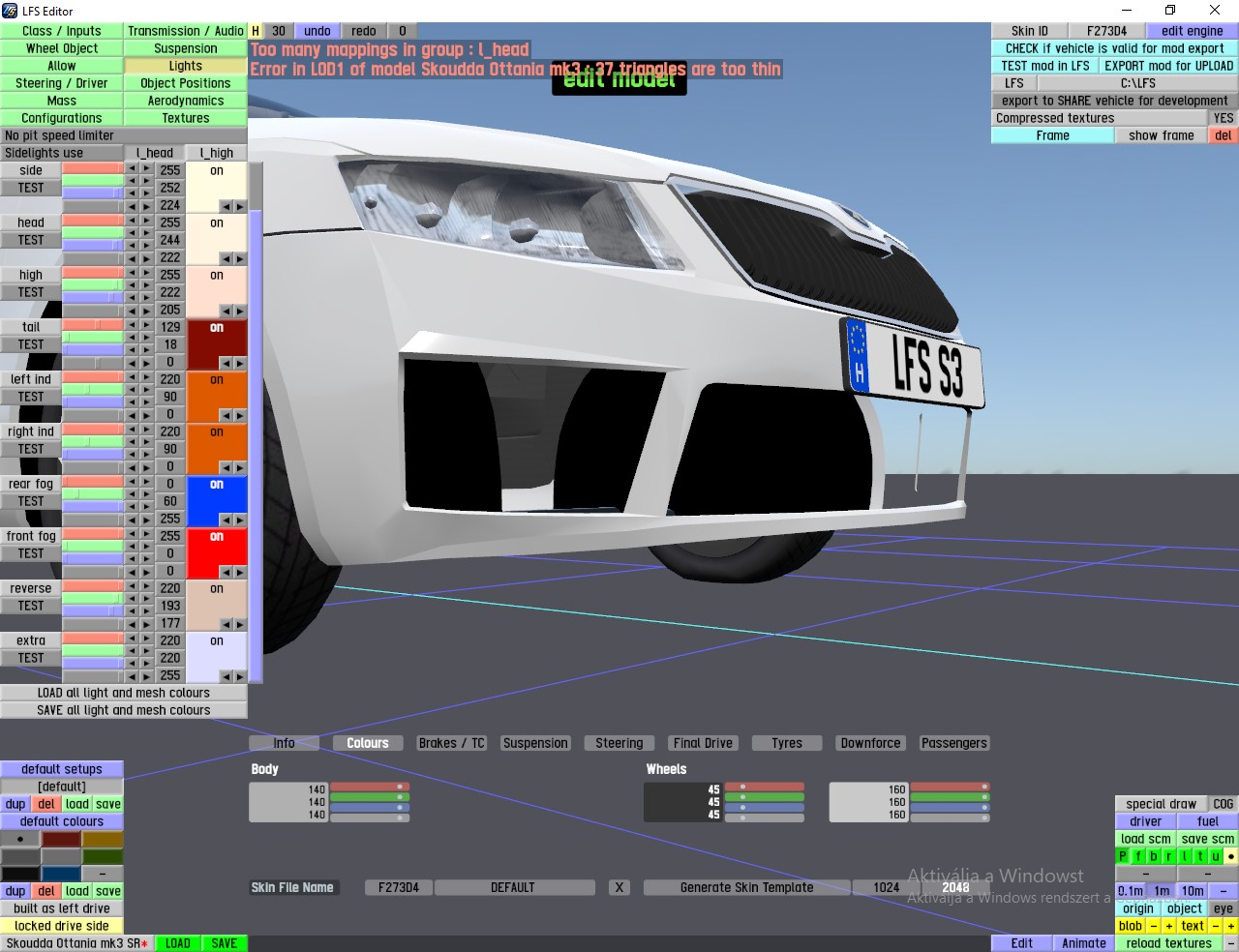
Task: Toggle COG display
Action: coord(1224,804)
